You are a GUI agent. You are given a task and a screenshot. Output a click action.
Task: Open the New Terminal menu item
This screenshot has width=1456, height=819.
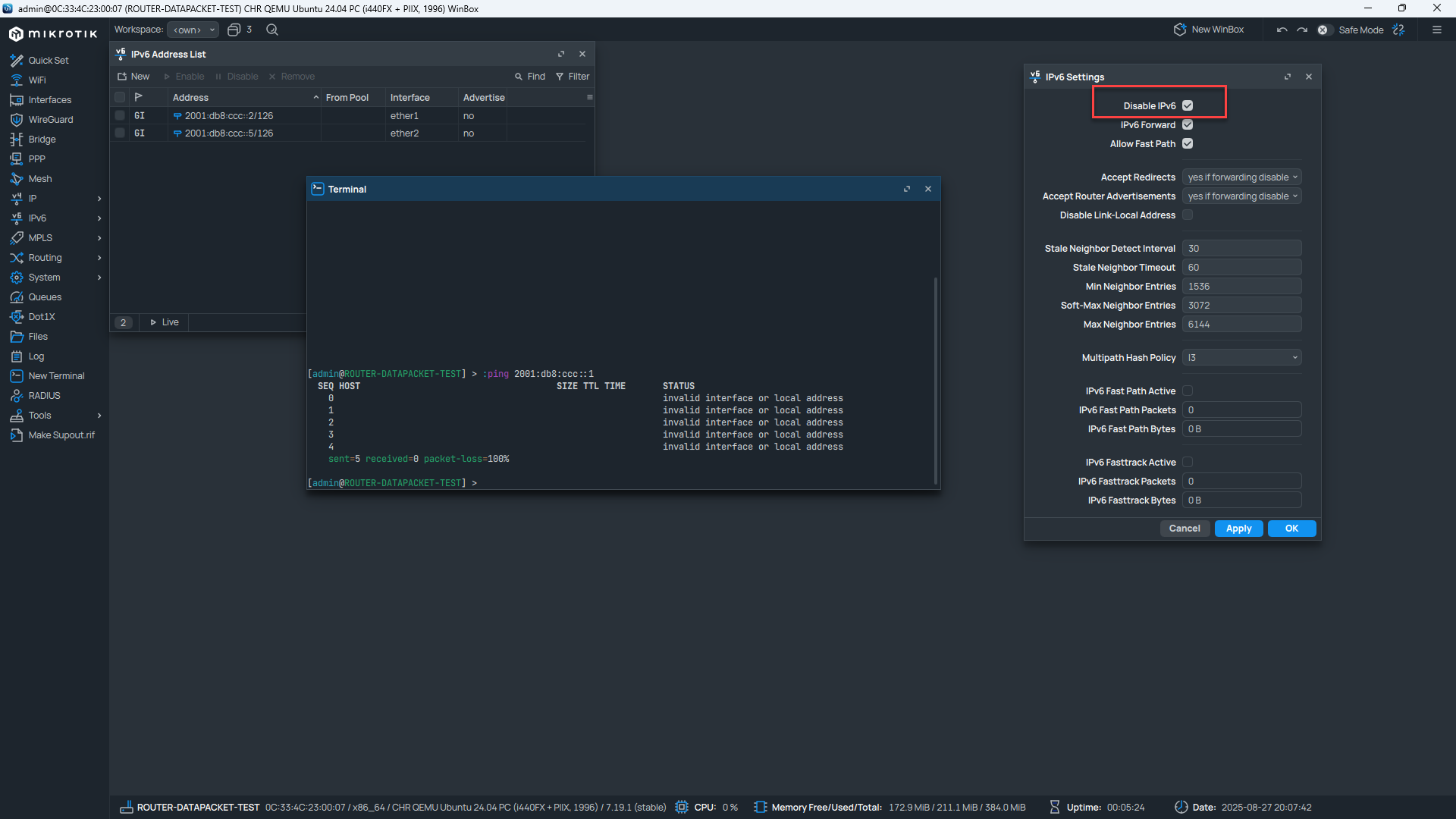click(x=56, y=376)
